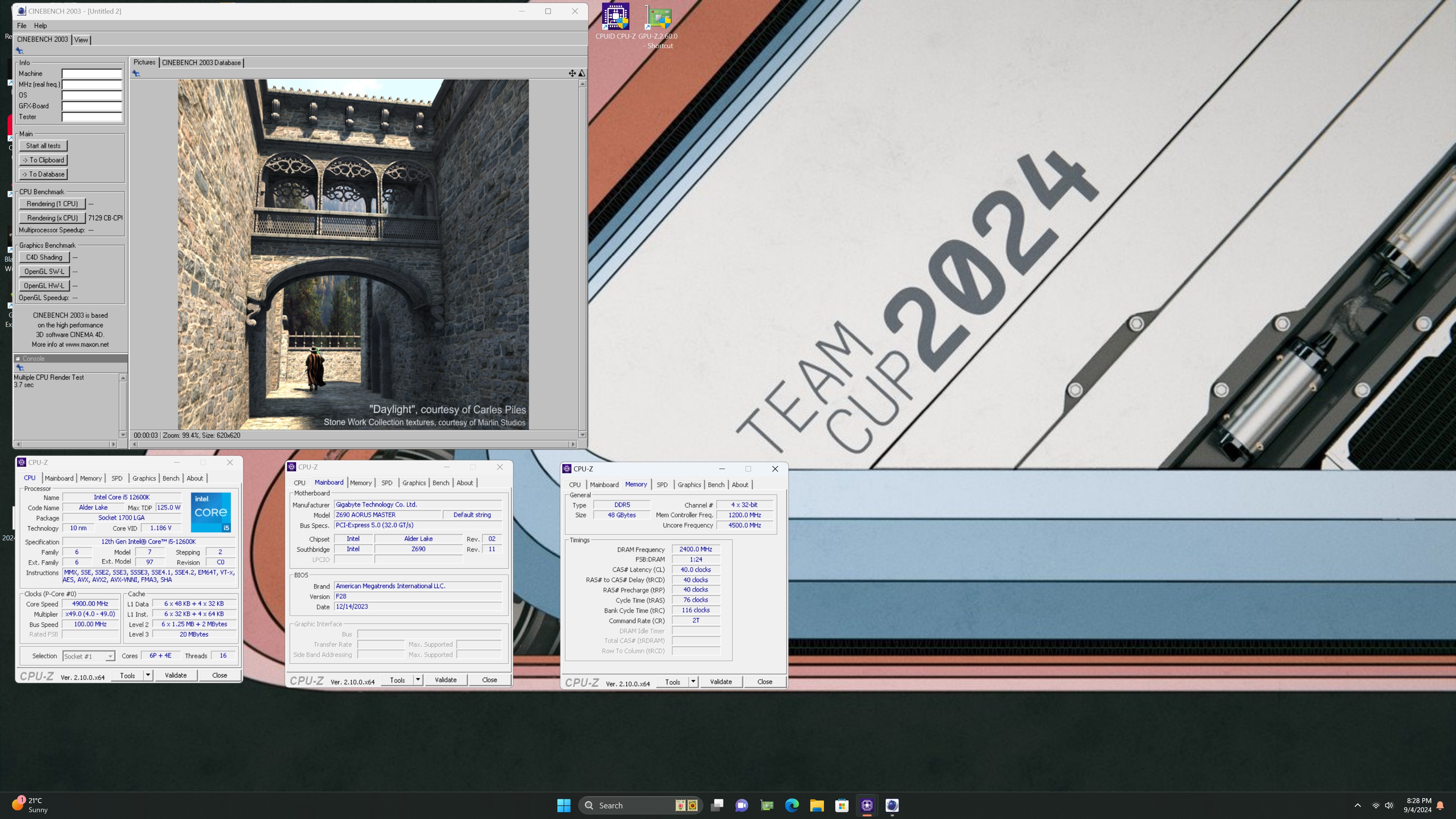Open File Explorer from the taskbar
The height and width of the screenshot is (819, 1456).
coord(817,805)
